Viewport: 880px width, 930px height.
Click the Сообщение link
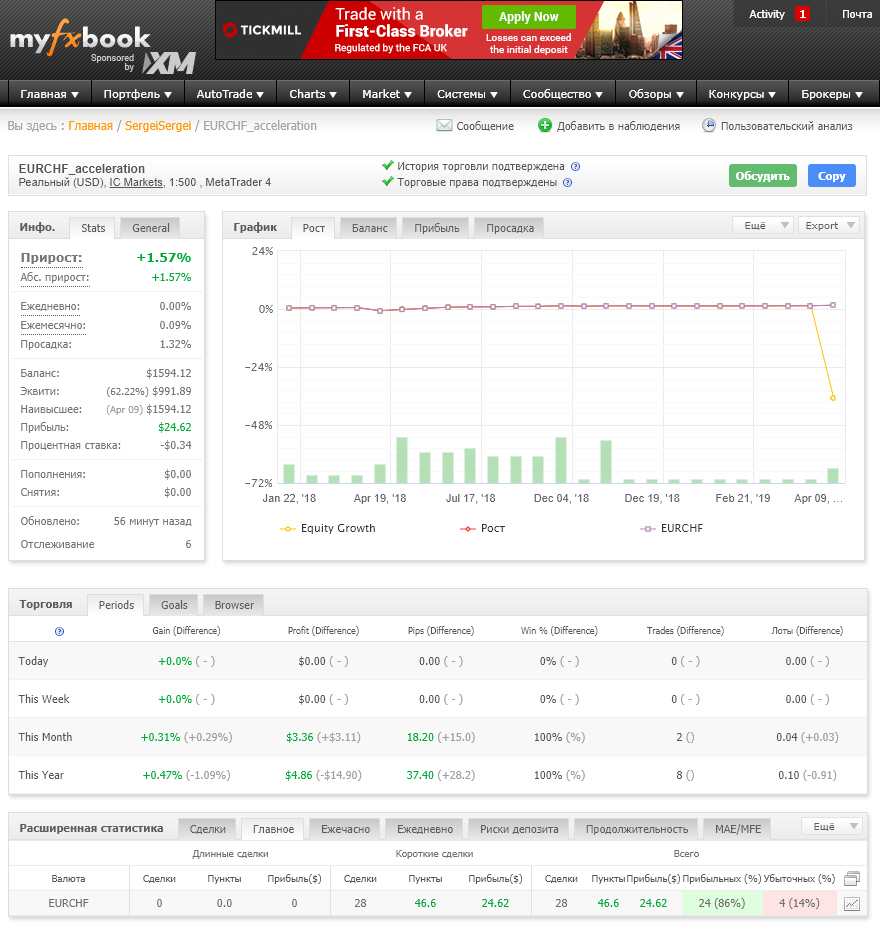pyautogui.click(x=484, y=126)
